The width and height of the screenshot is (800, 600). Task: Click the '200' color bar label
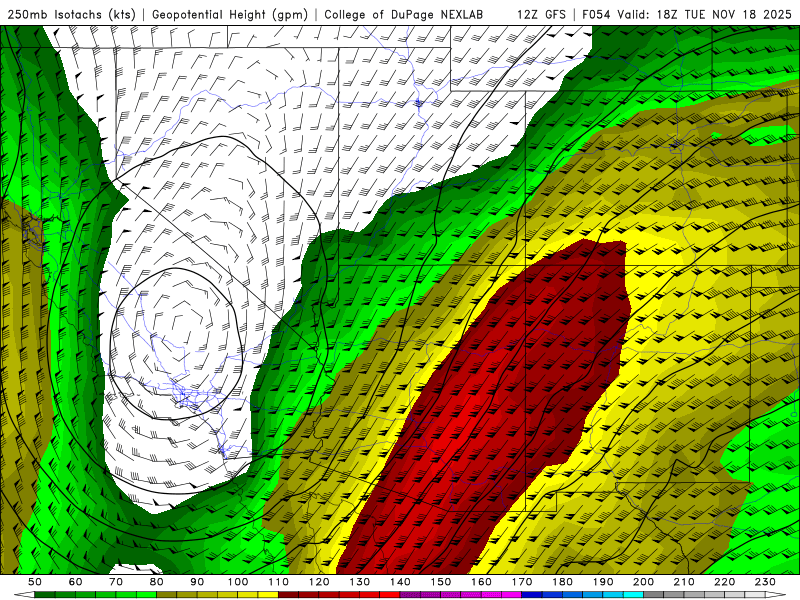(643, 582)
